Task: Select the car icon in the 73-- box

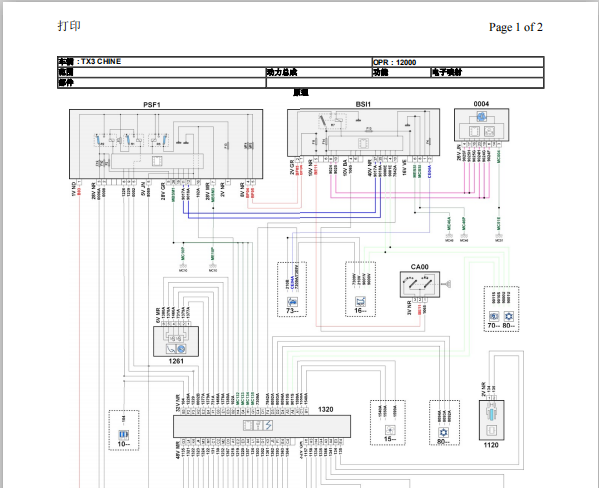Action: pos(292,302)
